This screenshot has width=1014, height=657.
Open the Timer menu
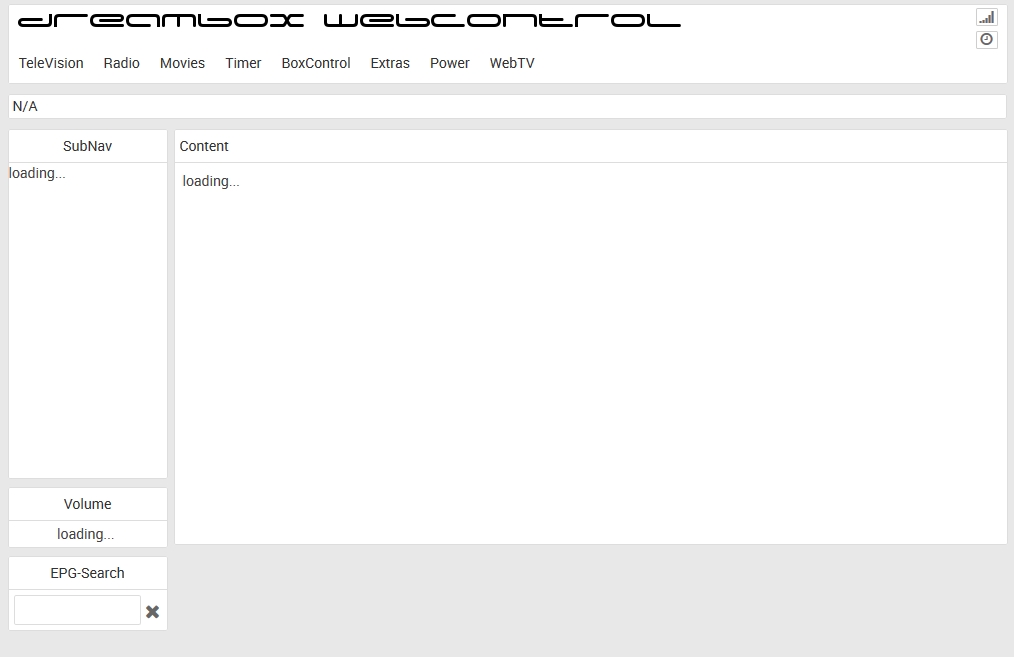(x=243, y=63)
